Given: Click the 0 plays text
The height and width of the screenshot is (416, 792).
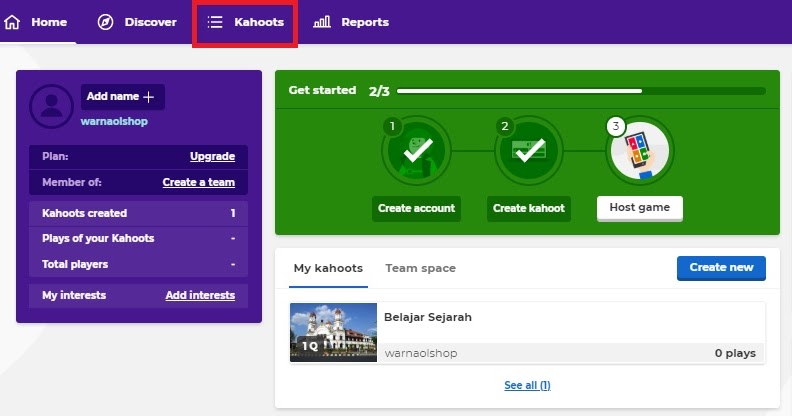Looking at the screenshot, I should click(735, 353).
